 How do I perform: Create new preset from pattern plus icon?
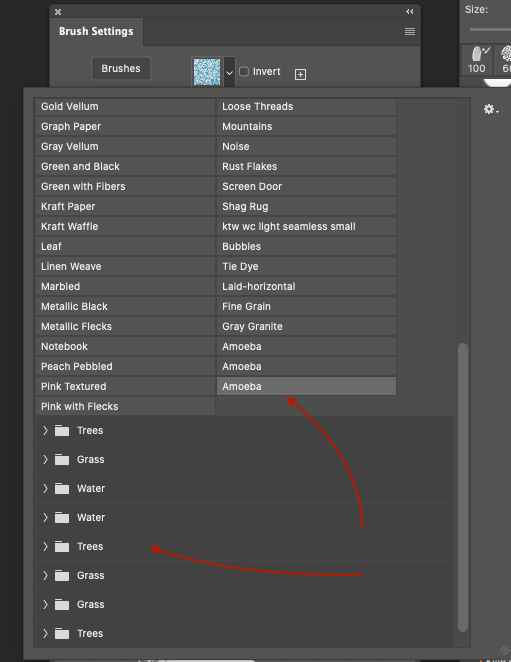pyautogui.click(x=300, y=75)
